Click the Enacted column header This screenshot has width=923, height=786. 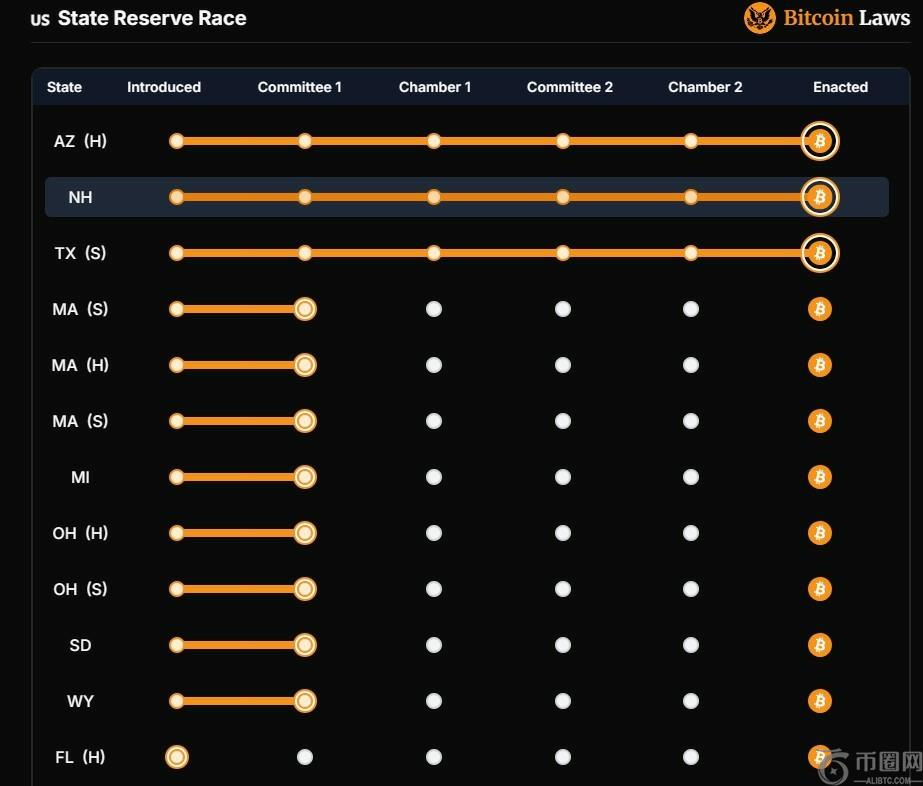click(x=840, y=87)
